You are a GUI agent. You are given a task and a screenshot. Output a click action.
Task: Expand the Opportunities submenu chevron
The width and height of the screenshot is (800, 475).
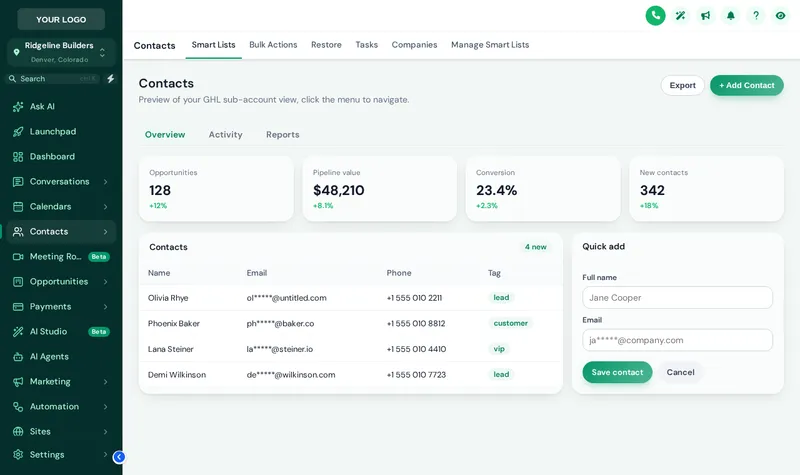coord(106,282)
